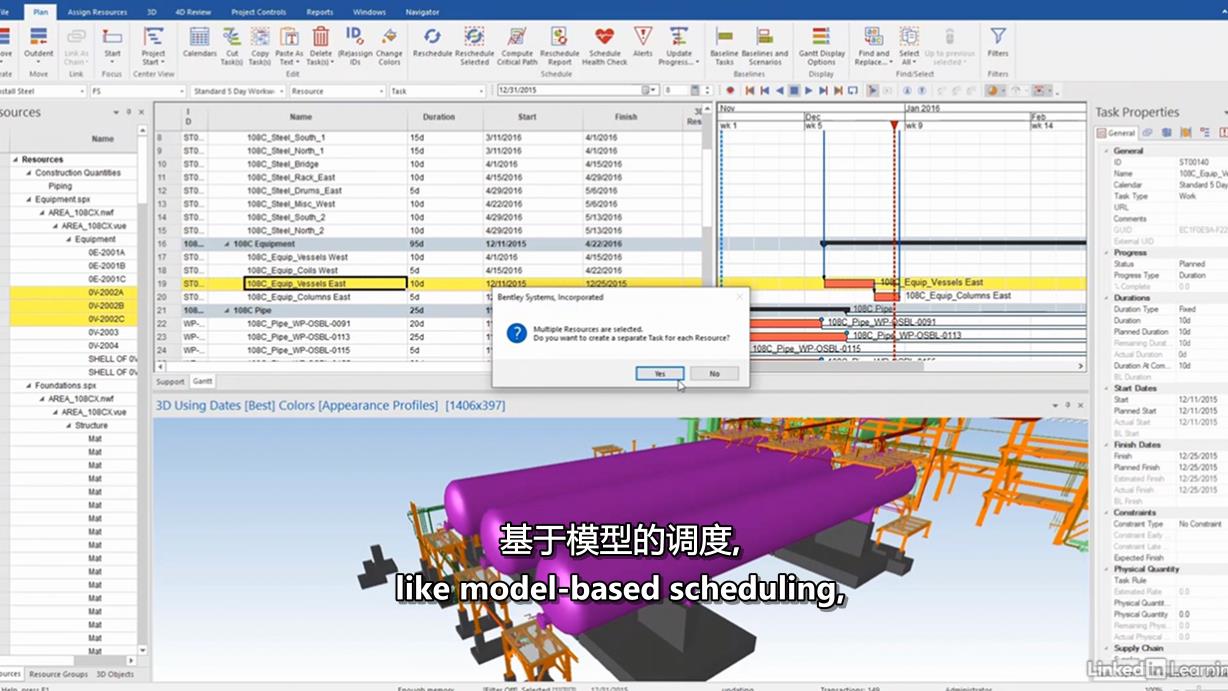Open the Change Colors tool
The height and width of the screenshot is (691, 1228).
pyautogui.click(x=389, y=45)
